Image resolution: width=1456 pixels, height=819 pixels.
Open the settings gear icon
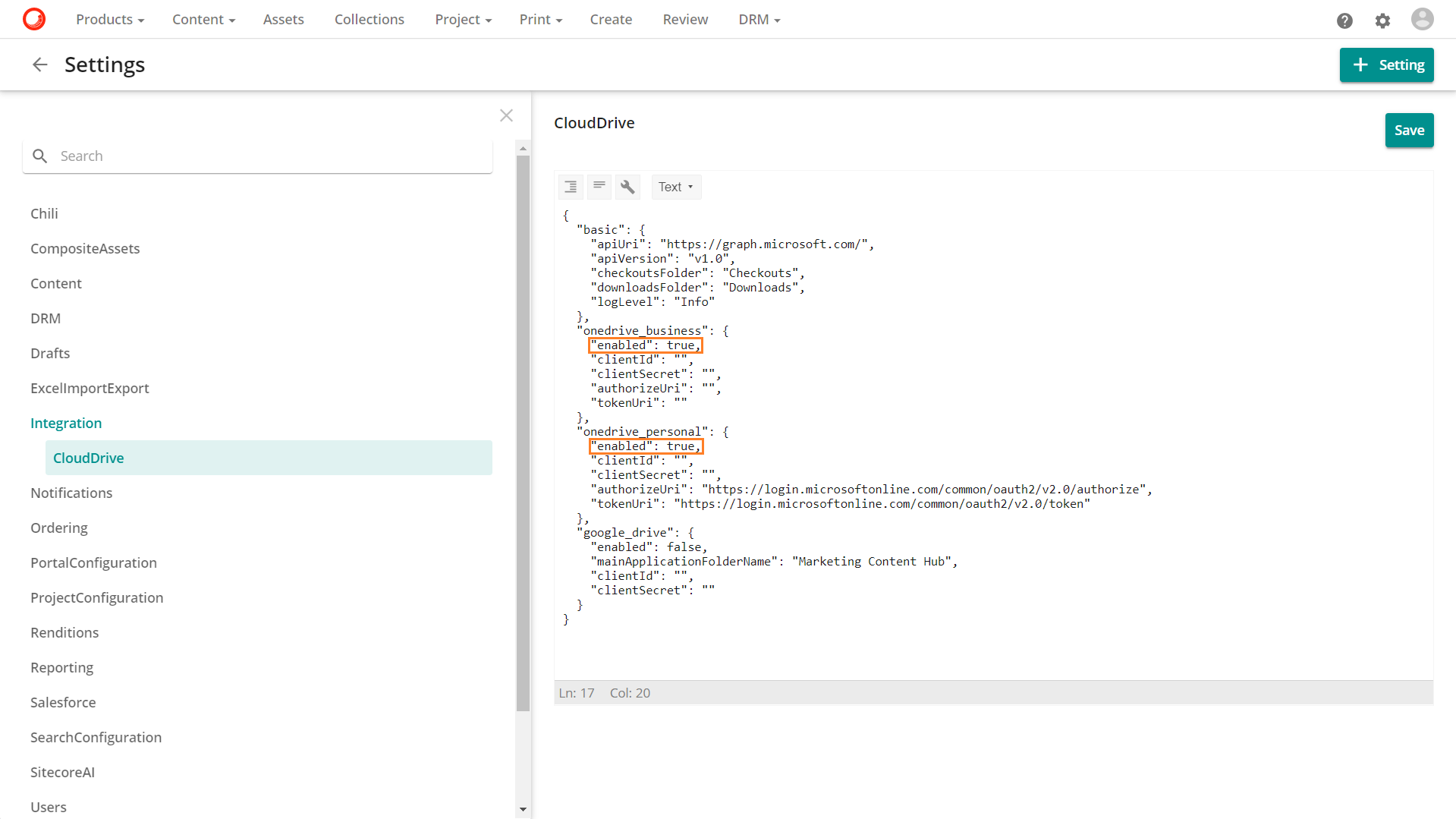tap(1382, 20)
